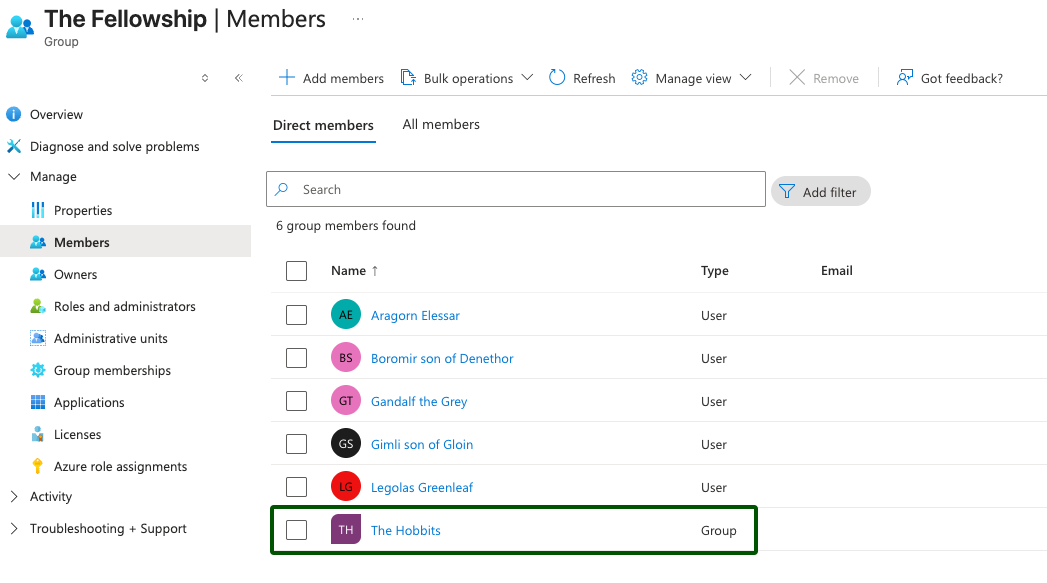
Task: Click the Type column header
Action: [714, 270]
